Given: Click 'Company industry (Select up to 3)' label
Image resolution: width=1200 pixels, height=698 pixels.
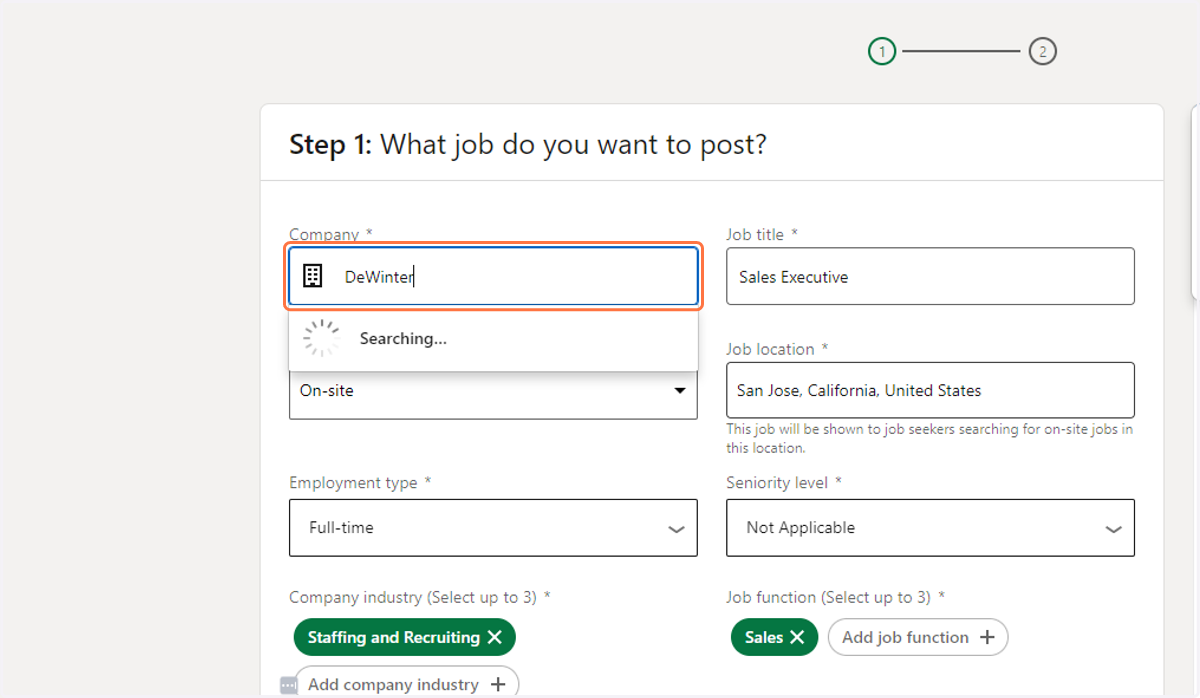Looking at the screenshot, I should point(420,598).
